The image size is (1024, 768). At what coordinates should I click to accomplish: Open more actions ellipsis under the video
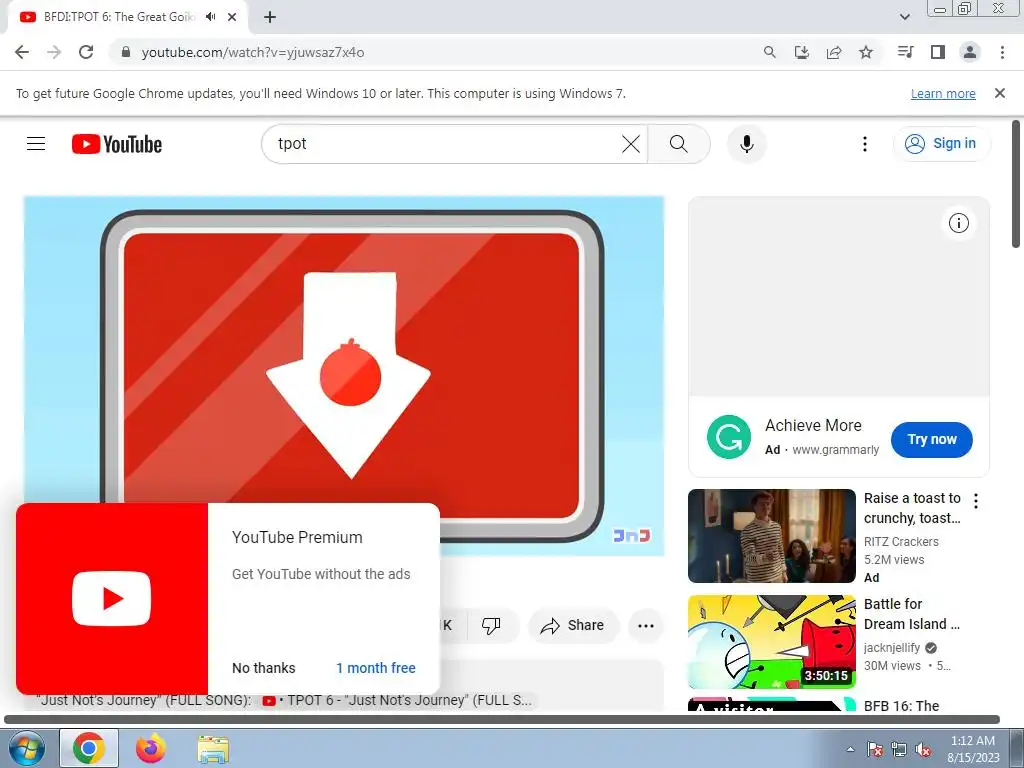(x=645, y=626)
